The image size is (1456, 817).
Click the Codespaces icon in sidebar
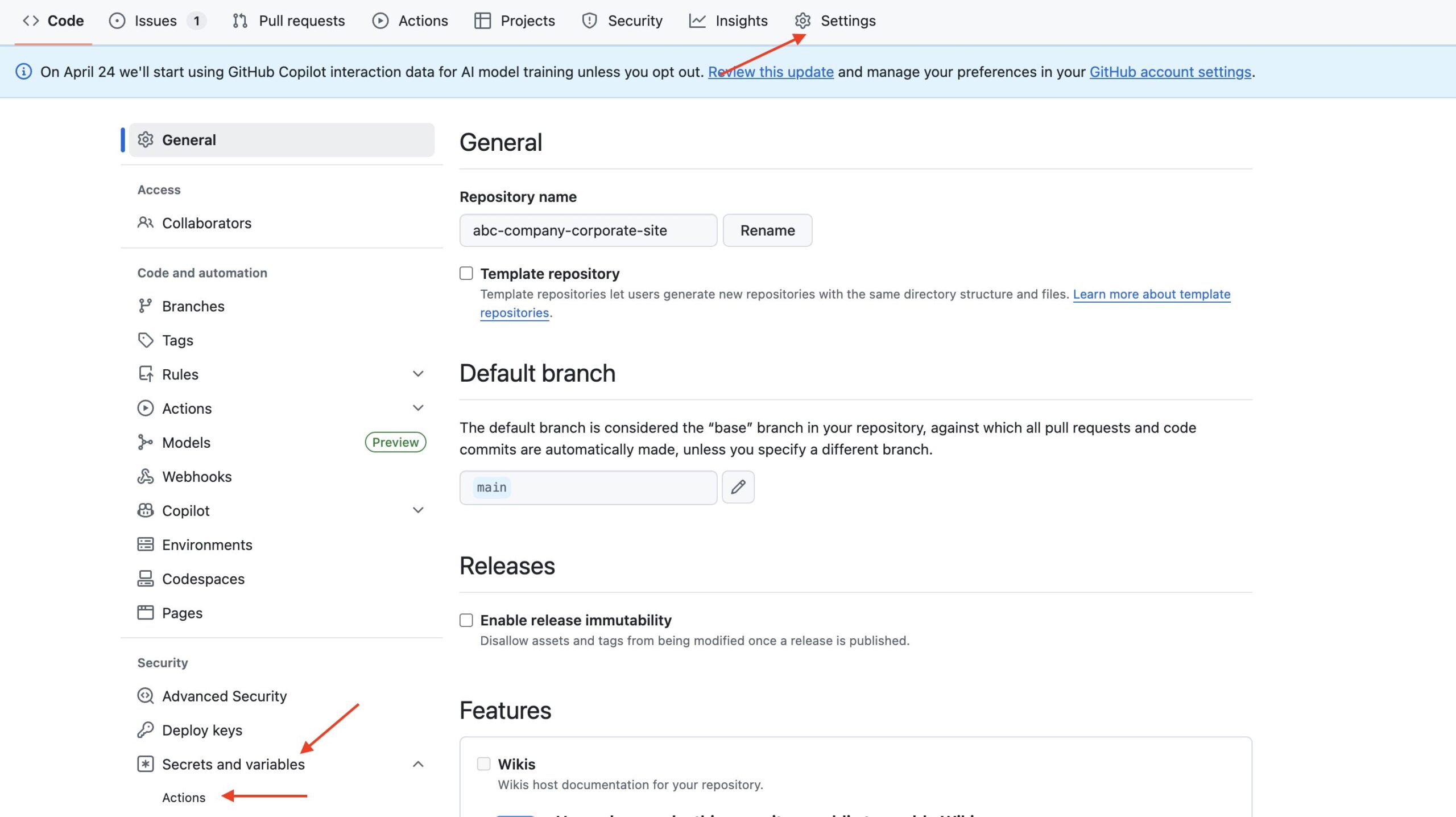pyautogui.click(x=145, y=579)
